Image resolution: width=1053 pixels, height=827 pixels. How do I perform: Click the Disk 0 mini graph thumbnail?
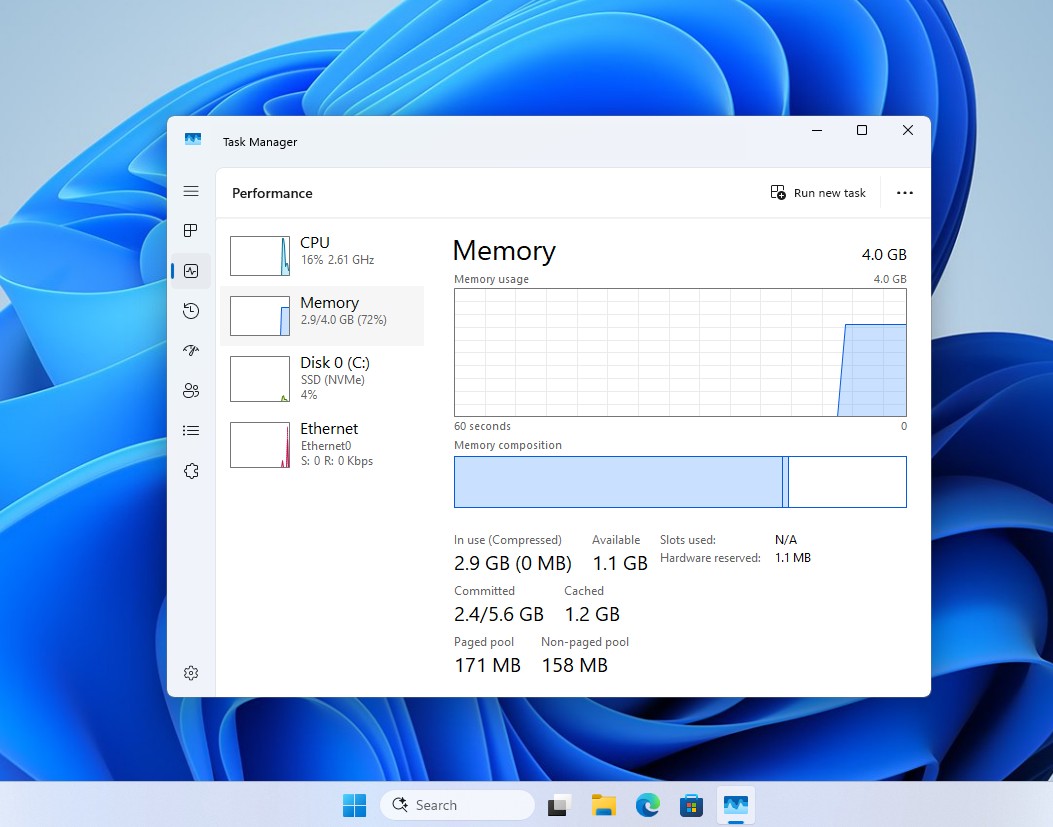click(260, 379)
